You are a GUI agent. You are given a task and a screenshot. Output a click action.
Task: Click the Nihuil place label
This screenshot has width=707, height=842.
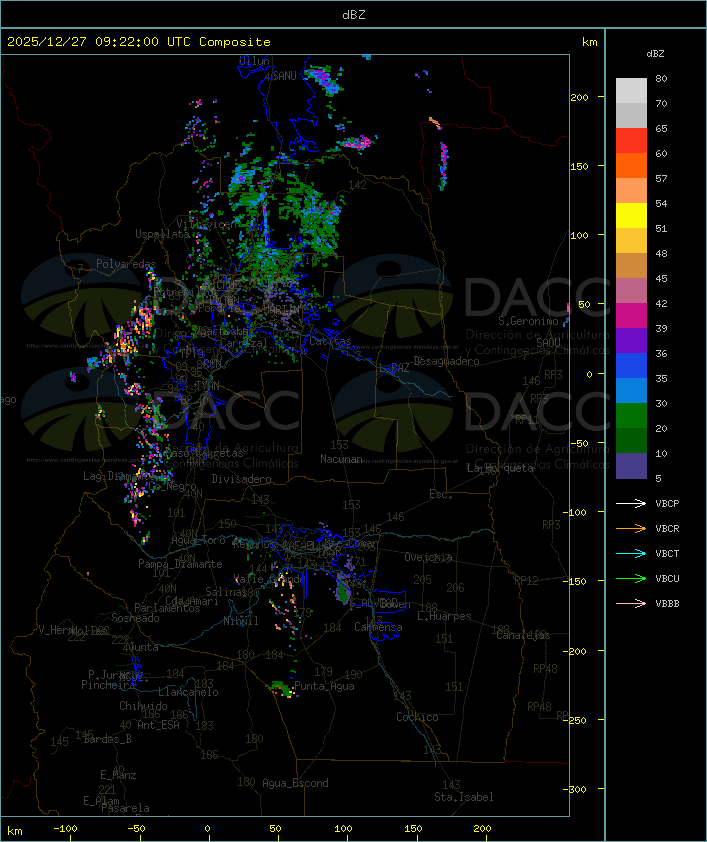[x=241, y=621]
